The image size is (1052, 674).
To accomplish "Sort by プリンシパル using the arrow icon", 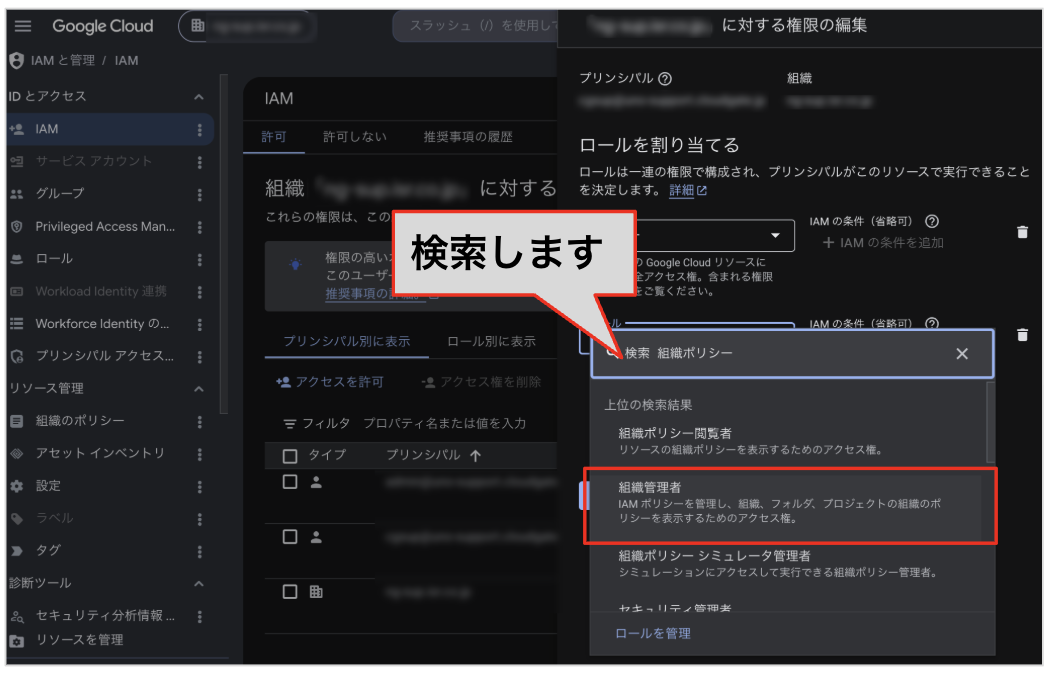I will 476,456.
